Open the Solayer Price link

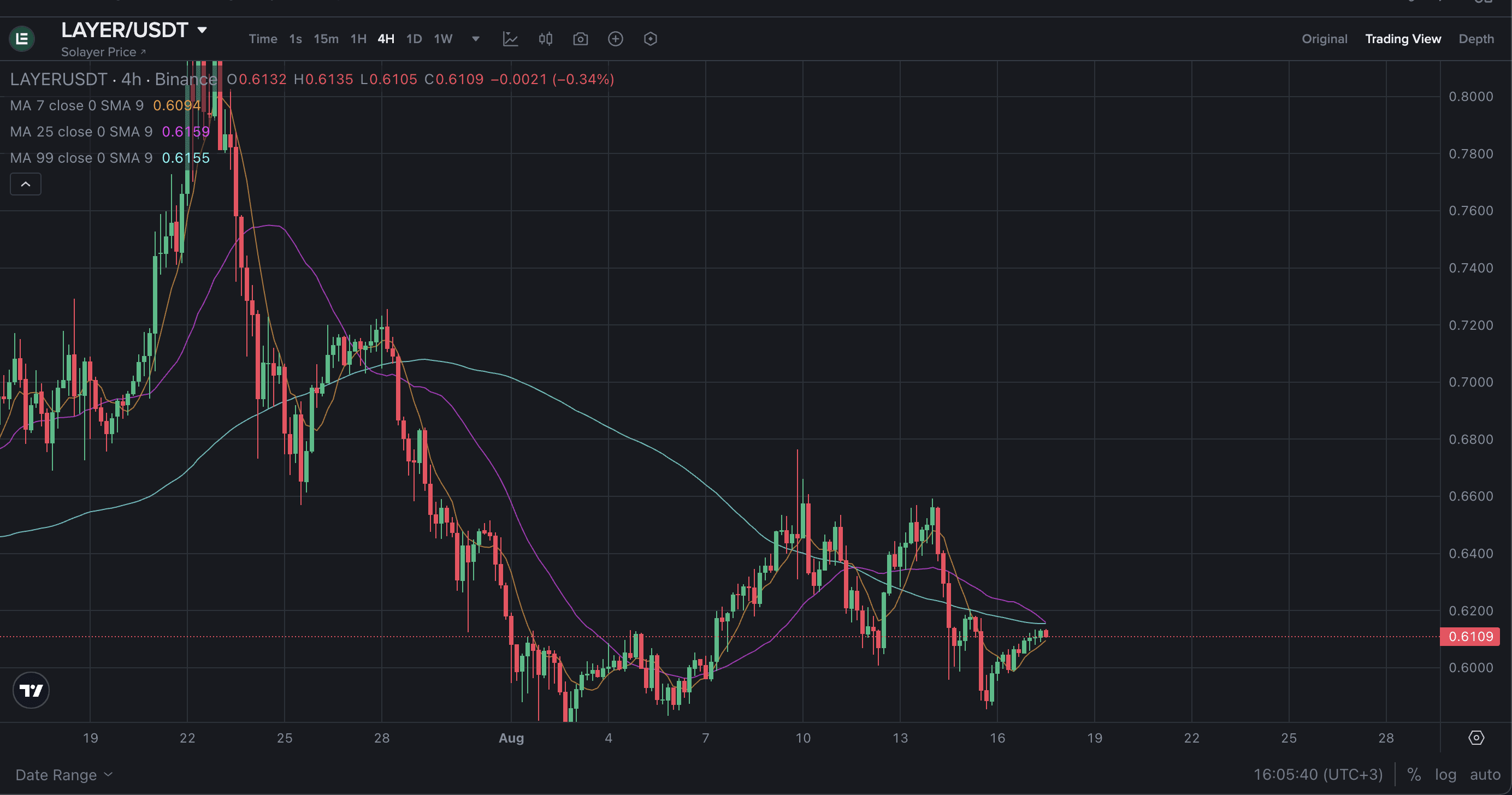103,52
